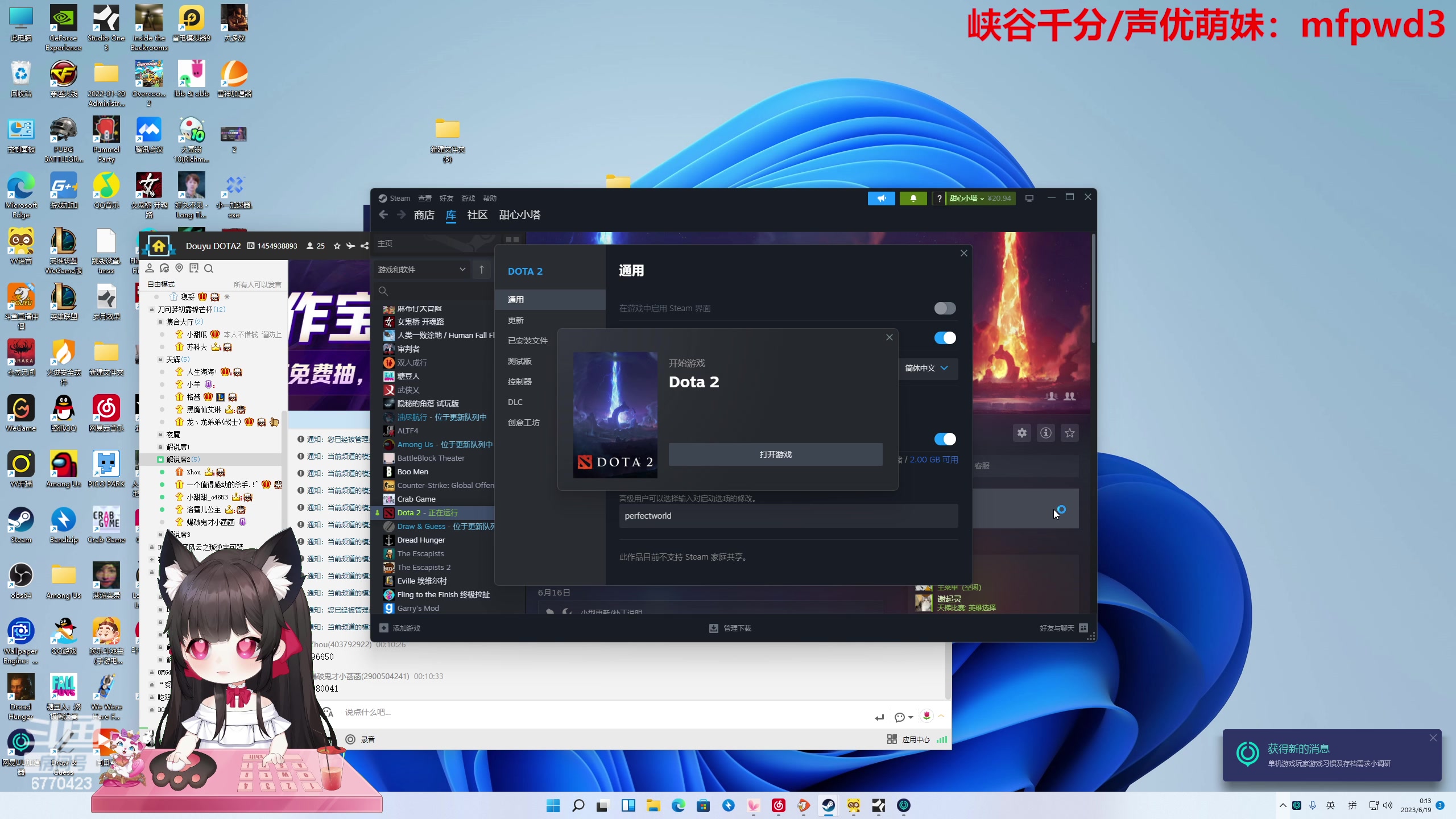The width and height of the screenshot is (1456, 819).
Task: Switch to the 商店 tab in Steam
Action: pos(424,215)
